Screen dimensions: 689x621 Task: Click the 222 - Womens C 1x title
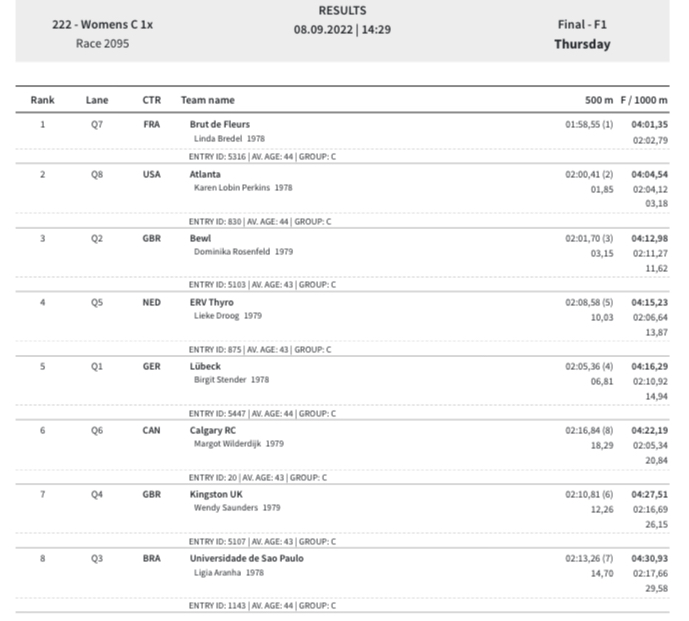(x=102, y=25)
